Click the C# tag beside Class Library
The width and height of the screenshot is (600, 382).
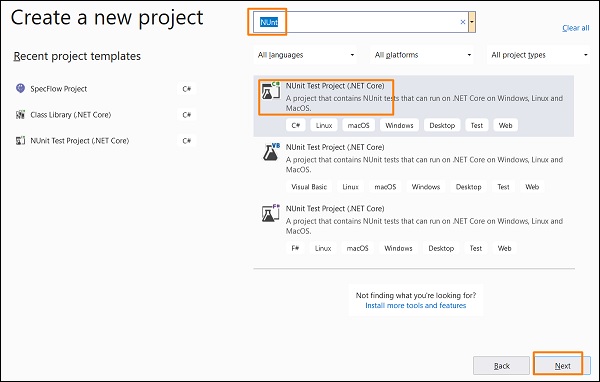[x=187, y=115]
